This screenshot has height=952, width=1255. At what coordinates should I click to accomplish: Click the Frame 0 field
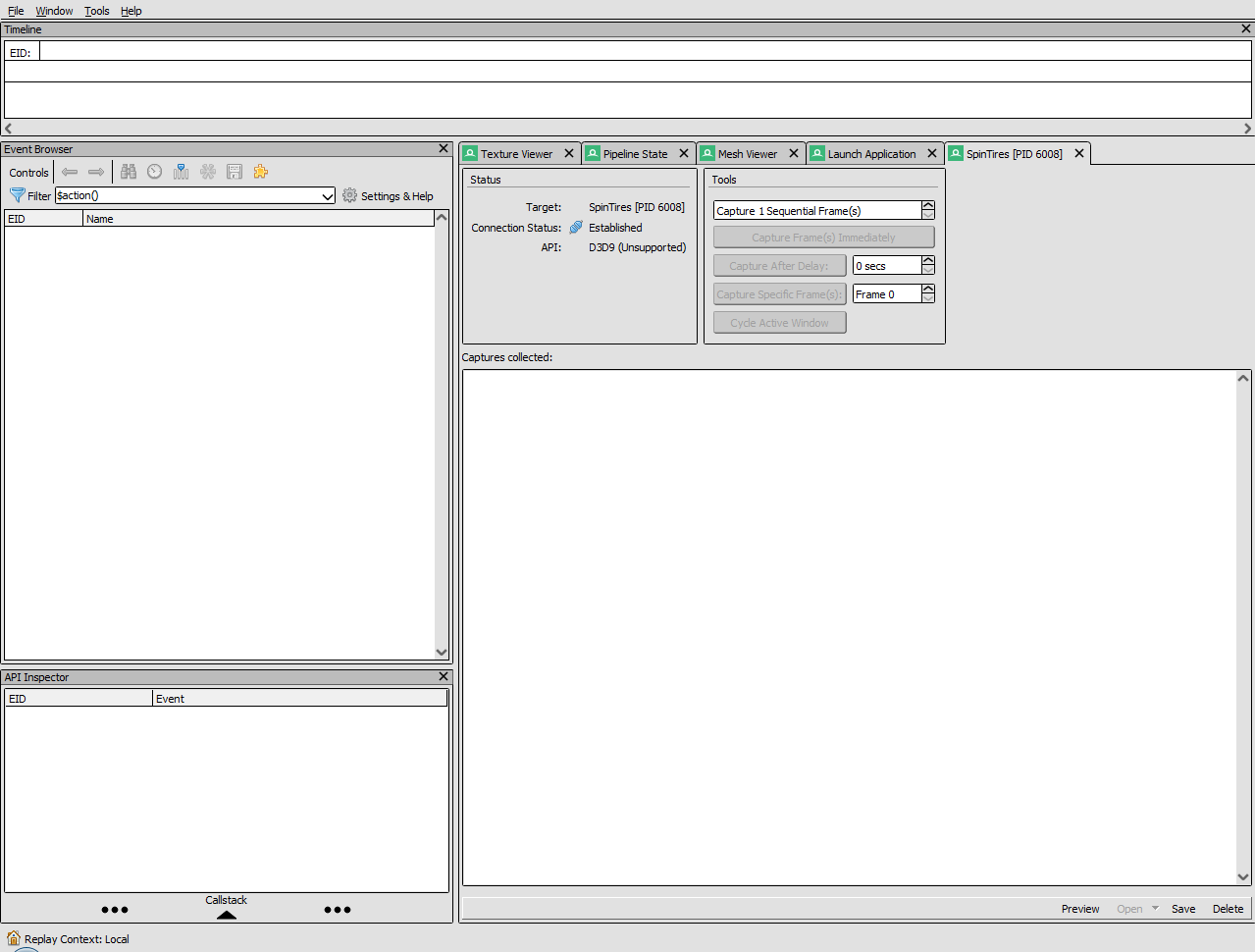[887, 293]
